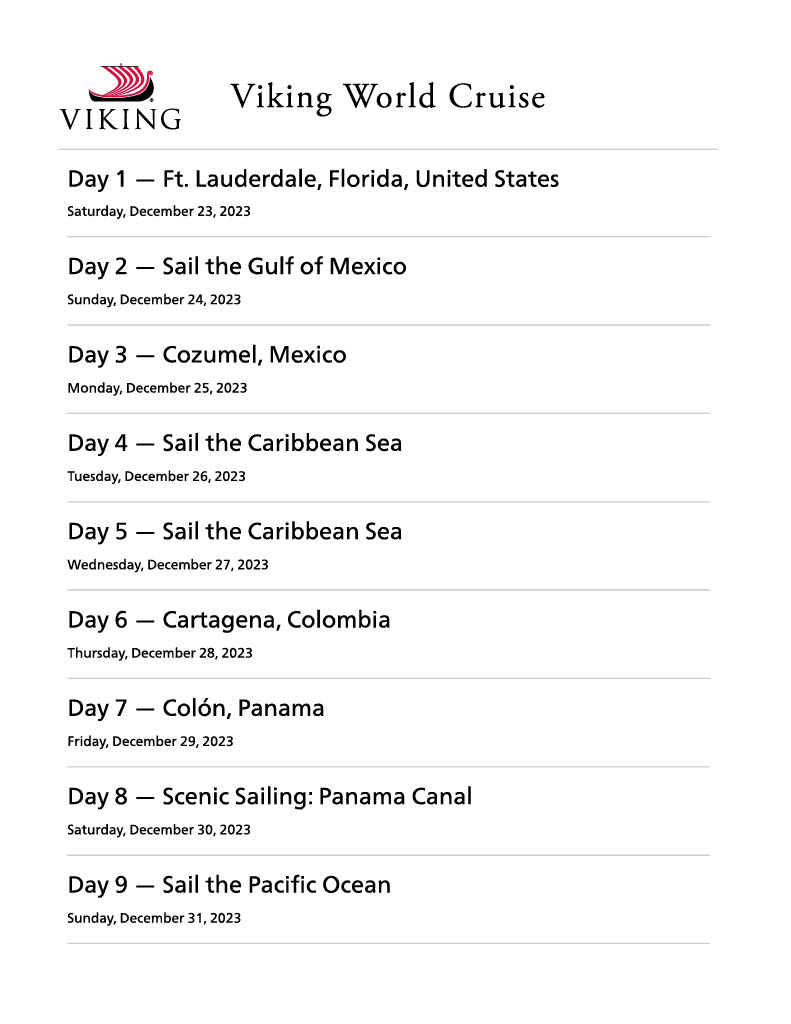This screenshot has height=1024, width=791.
Task: Select Day 9 Sail the Pacific Ocean
Action: pyautogui.click(x=229, y=885)
